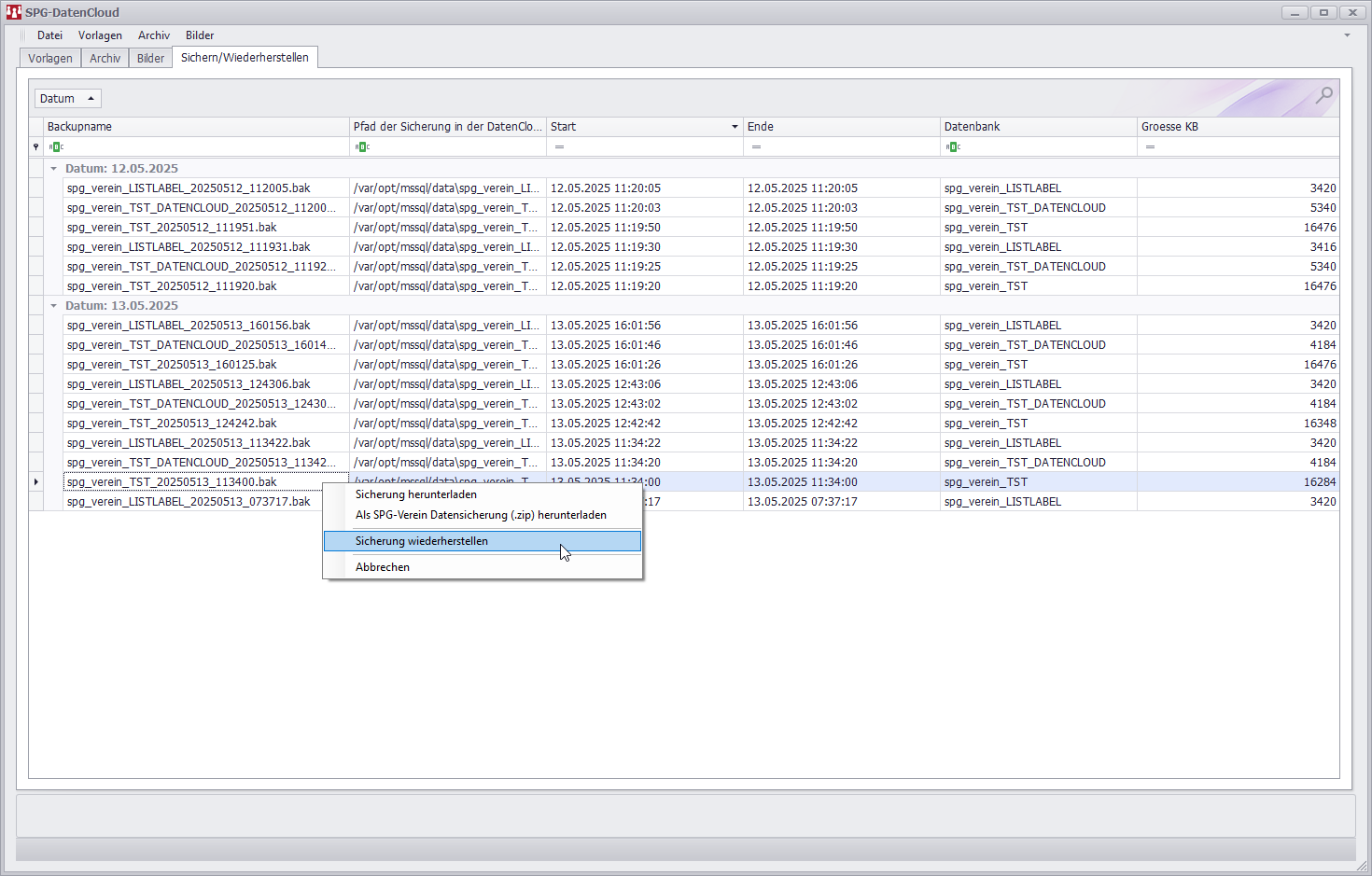Click the equals filter icon under Groesse KB column
The width and height of the screenshot is (1372, 876).
[1150, 146]
